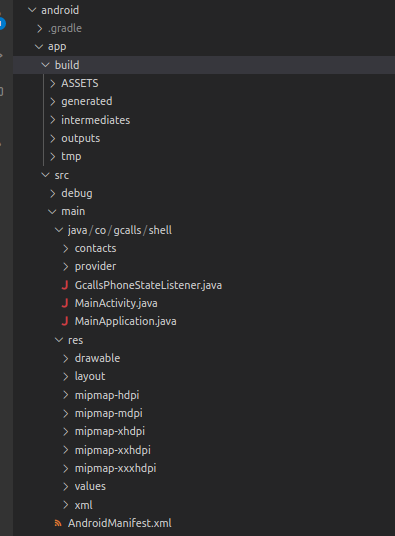The width and height of the screenshot is (395, 536).
Task: Select the outputs folder label
Action: pyautogui.click(x=81, y=138)
